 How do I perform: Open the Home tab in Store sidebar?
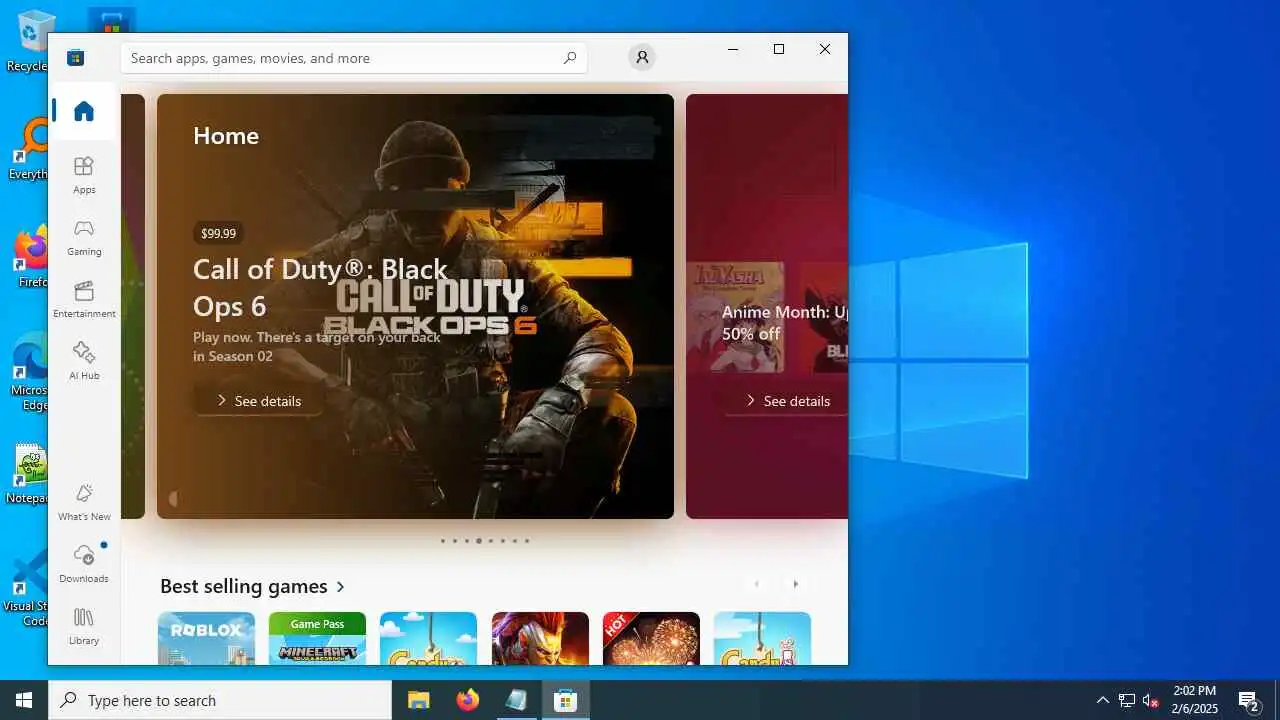pyautogui.click(x=84, y=111)
